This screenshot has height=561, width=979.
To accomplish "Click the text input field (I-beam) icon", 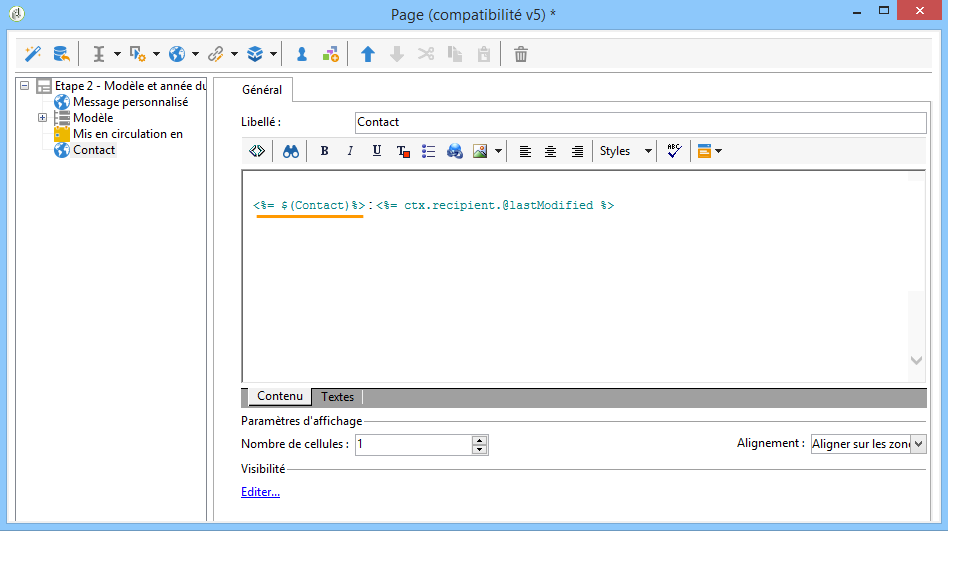I will point(99,54).
